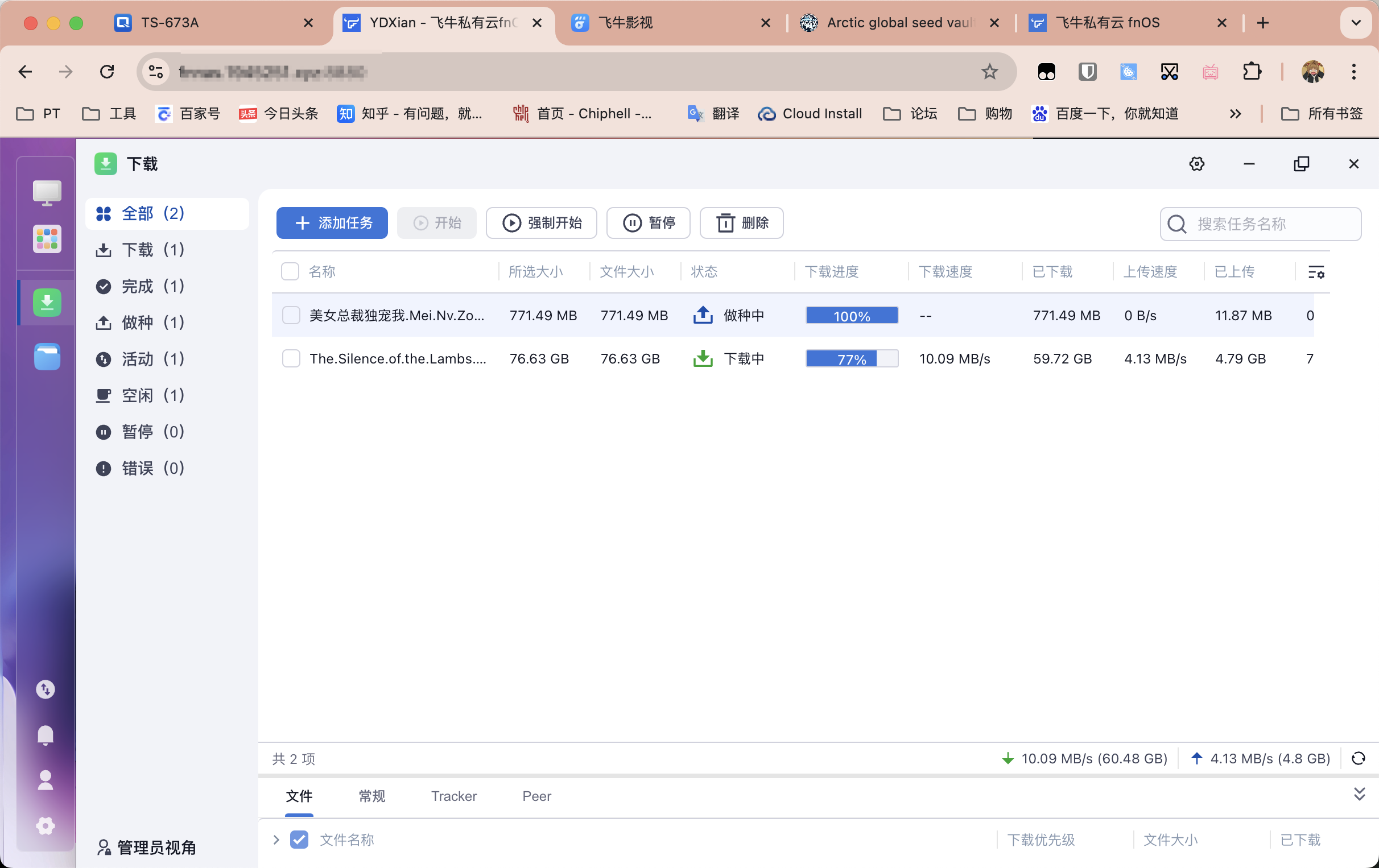Click the 添加任务 button
The width and height of the screenshot is (1379, 868).
tap(332, 223)
